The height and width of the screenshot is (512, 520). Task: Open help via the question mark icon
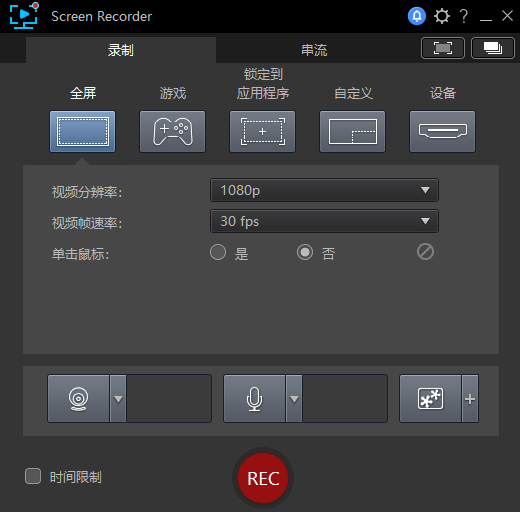click(x=464, y=16)
